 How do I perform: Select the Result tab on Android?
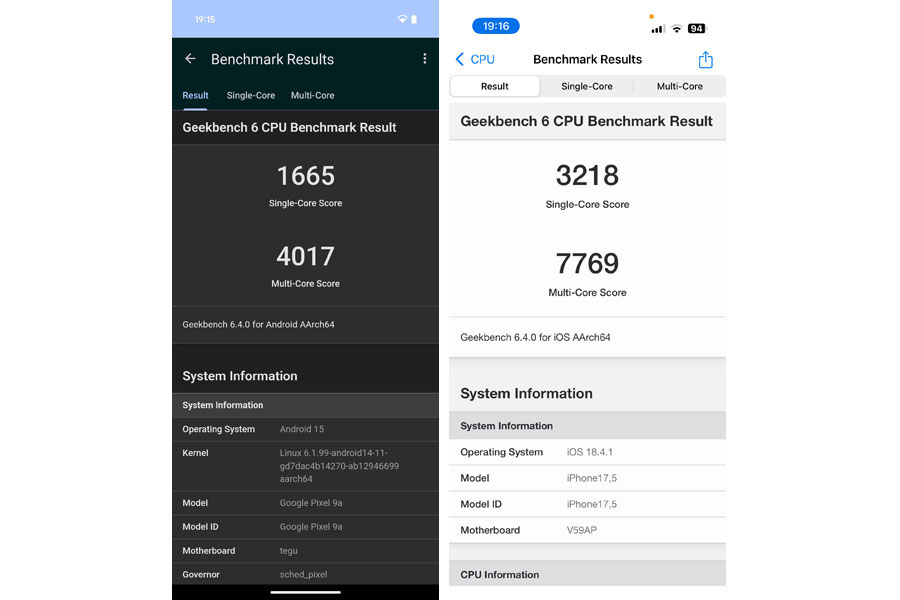coord(195,95)
